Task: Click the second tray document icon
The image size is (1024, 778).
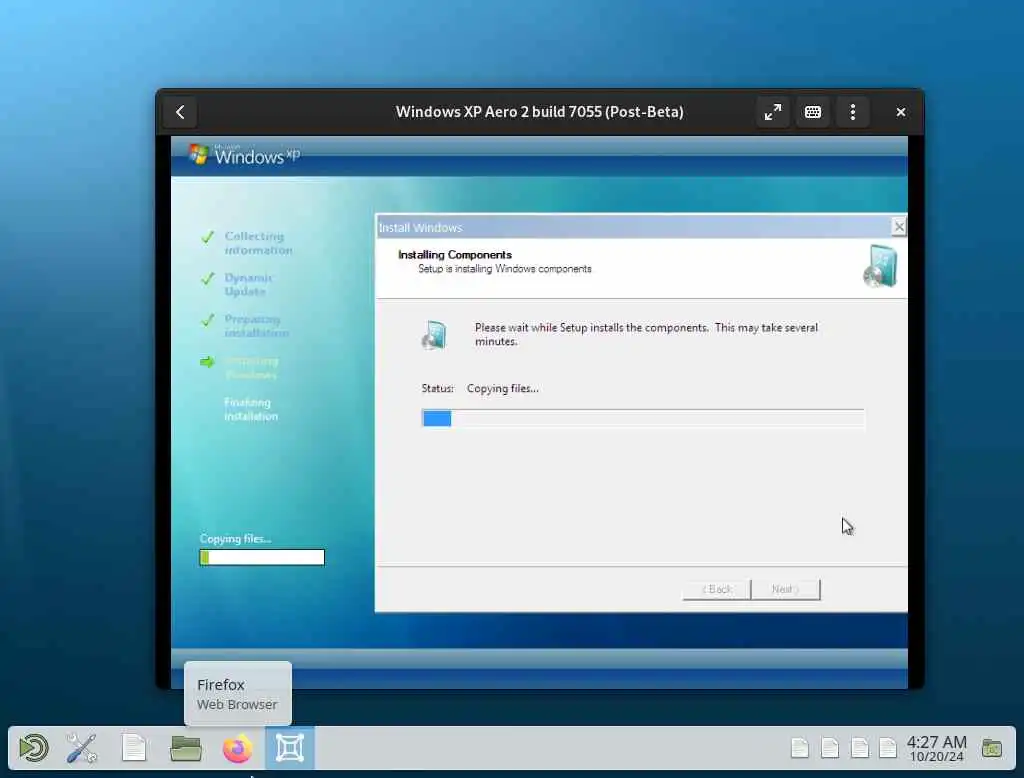Action: [x=829, y=748]
